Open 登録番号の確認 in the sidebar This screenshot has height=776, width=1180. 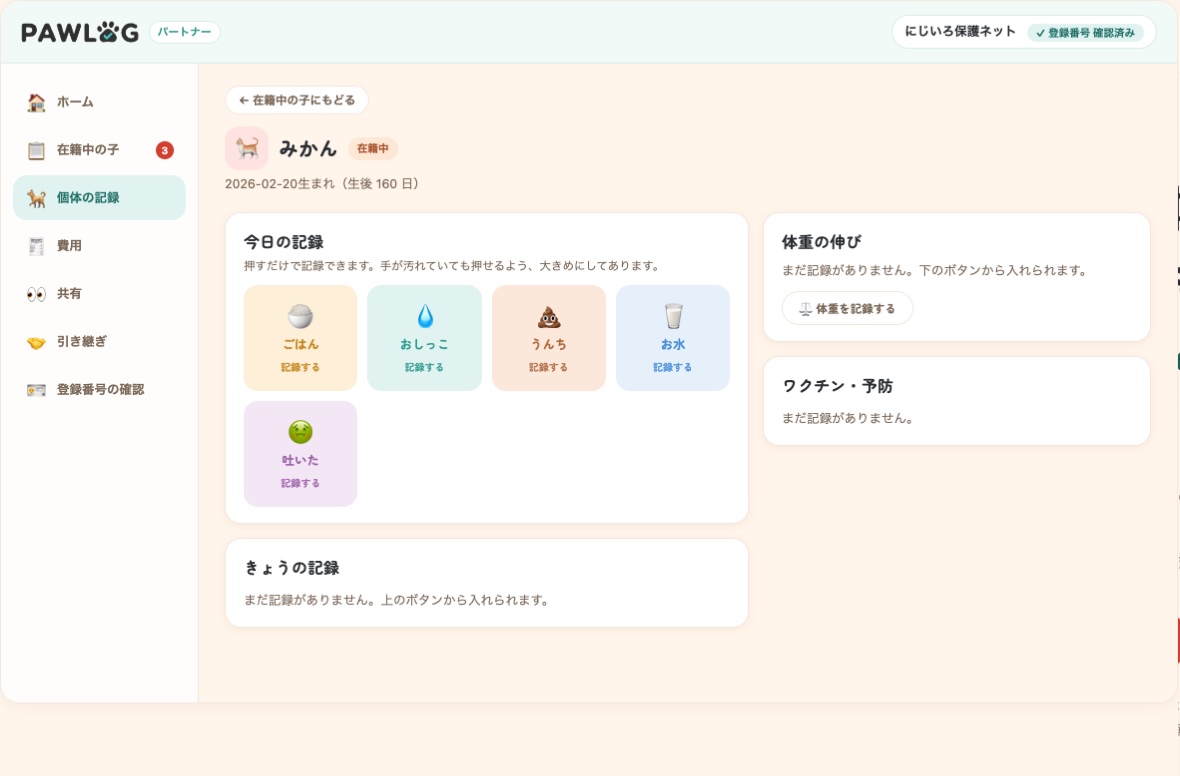99,390
